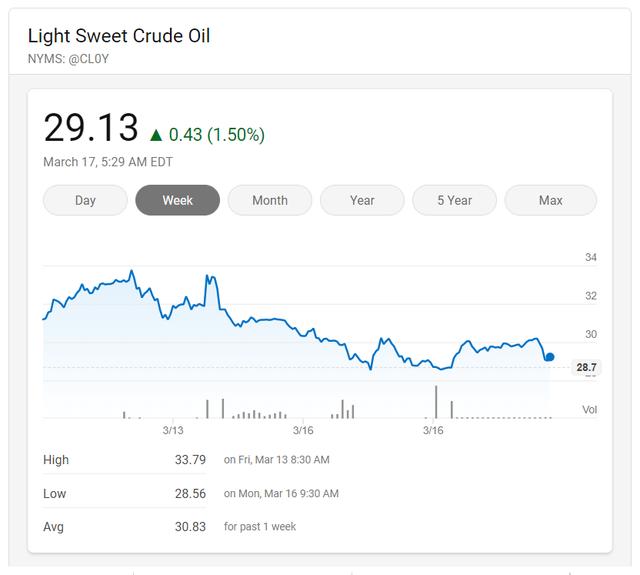Click the Vol label beside volume bars
640x575 pixels.
click(591, 410)
